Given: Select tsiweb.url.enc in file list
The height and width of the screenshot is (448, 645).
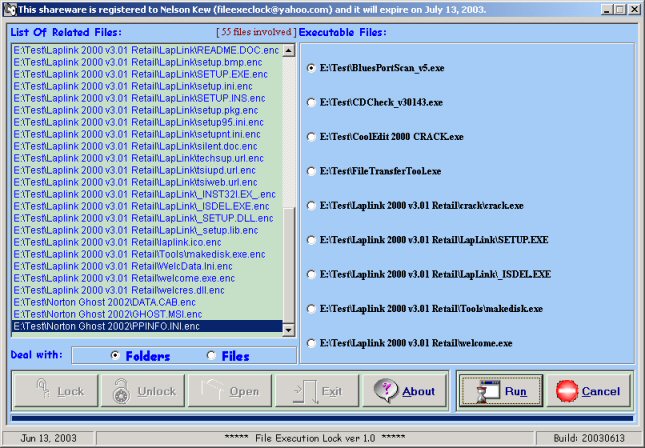Looking at the screenshot, I should [147, 182].
